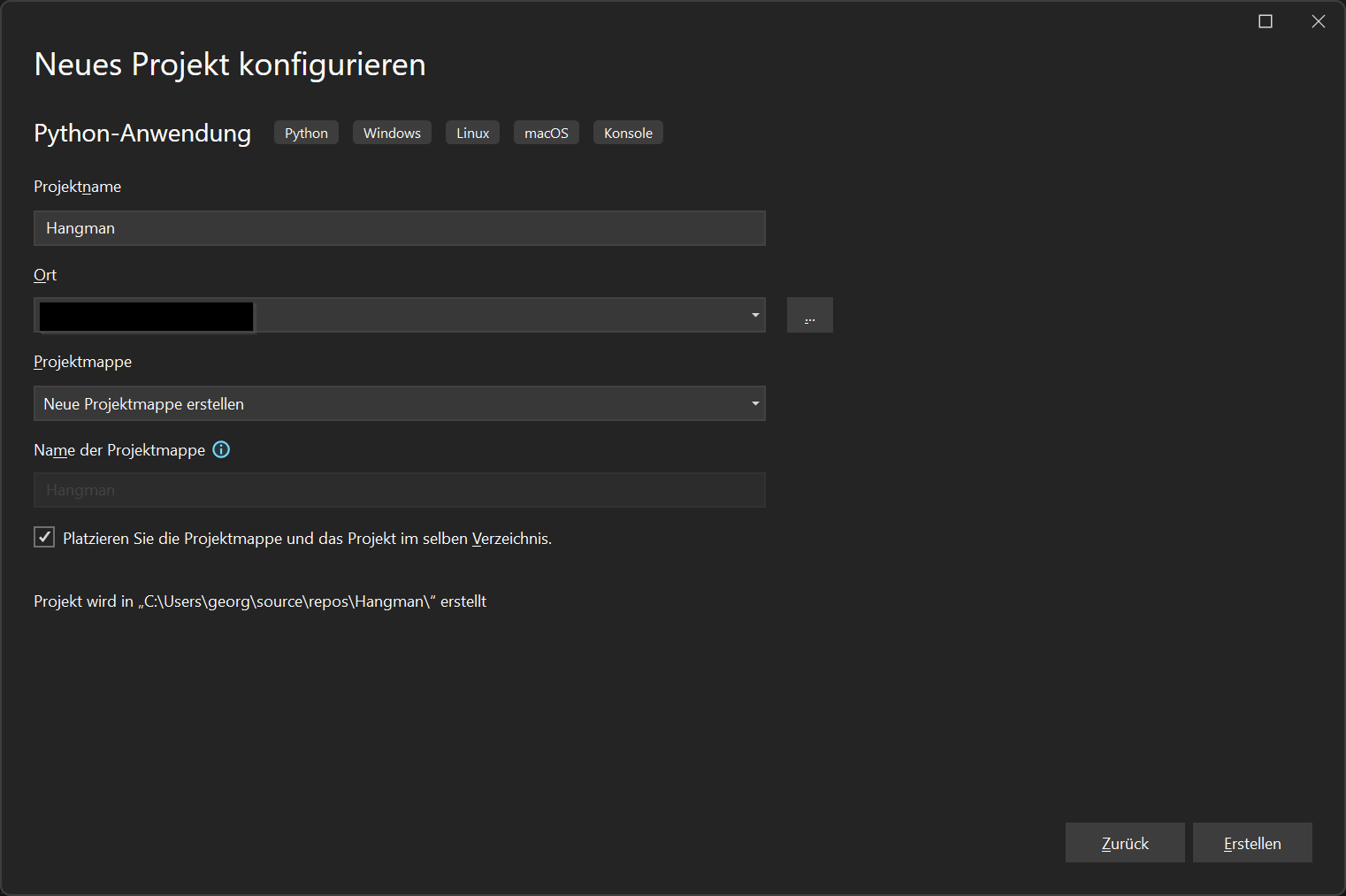The height and width of the screenshot is (896, 1346).
Task: Close the project configuration dialog
Action: click(1319, 20)
